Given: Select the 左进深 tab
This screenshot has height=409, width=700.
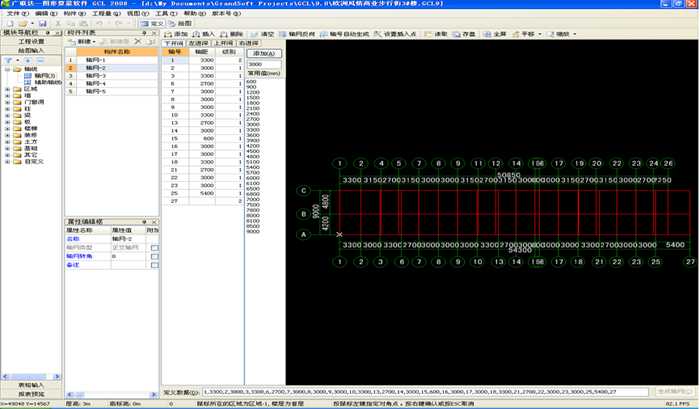Looking at the screenshot, I should (x=198, y=43).
